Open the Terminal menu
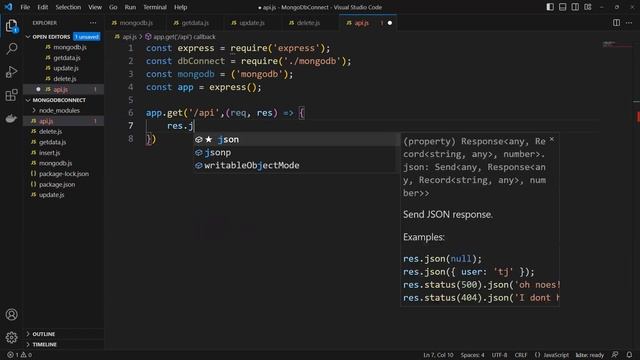Screen dimensions: 640x360 (155, 7)
